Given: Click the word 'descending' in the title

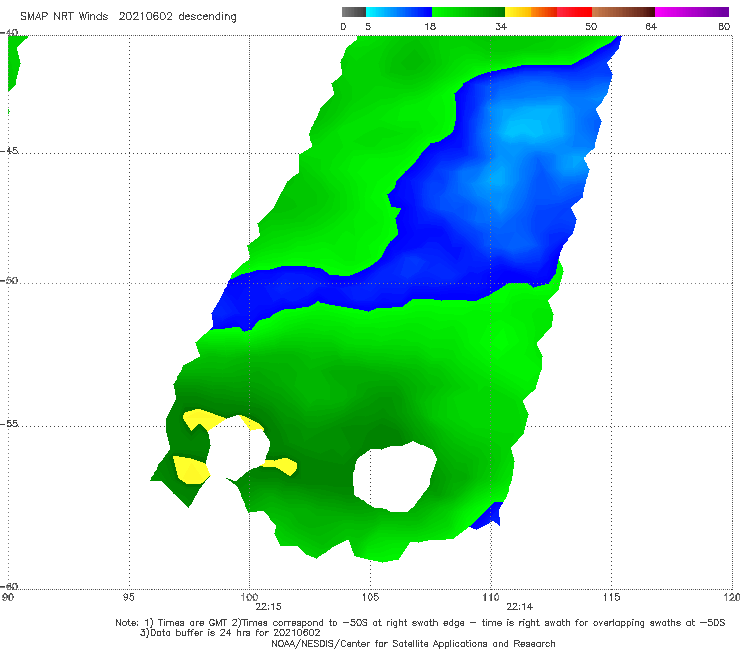Looking at the screenshot, I should [208, 17].
